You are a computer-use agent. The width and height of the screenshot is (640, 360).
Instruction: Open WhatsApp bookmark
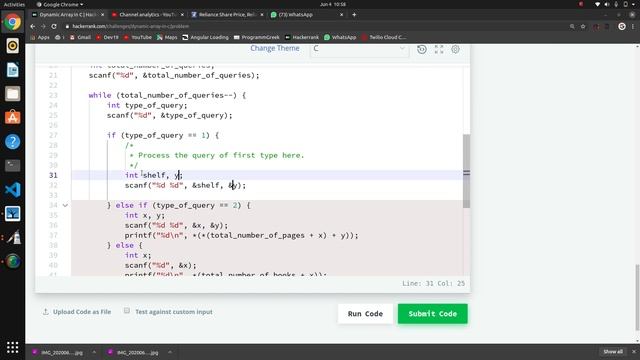click(340, 37)
